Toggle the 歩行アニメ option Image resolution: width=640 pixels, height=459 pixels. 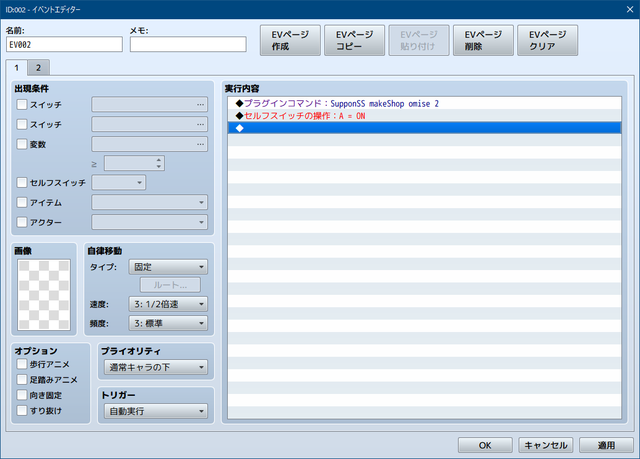(x=22, y=364)
